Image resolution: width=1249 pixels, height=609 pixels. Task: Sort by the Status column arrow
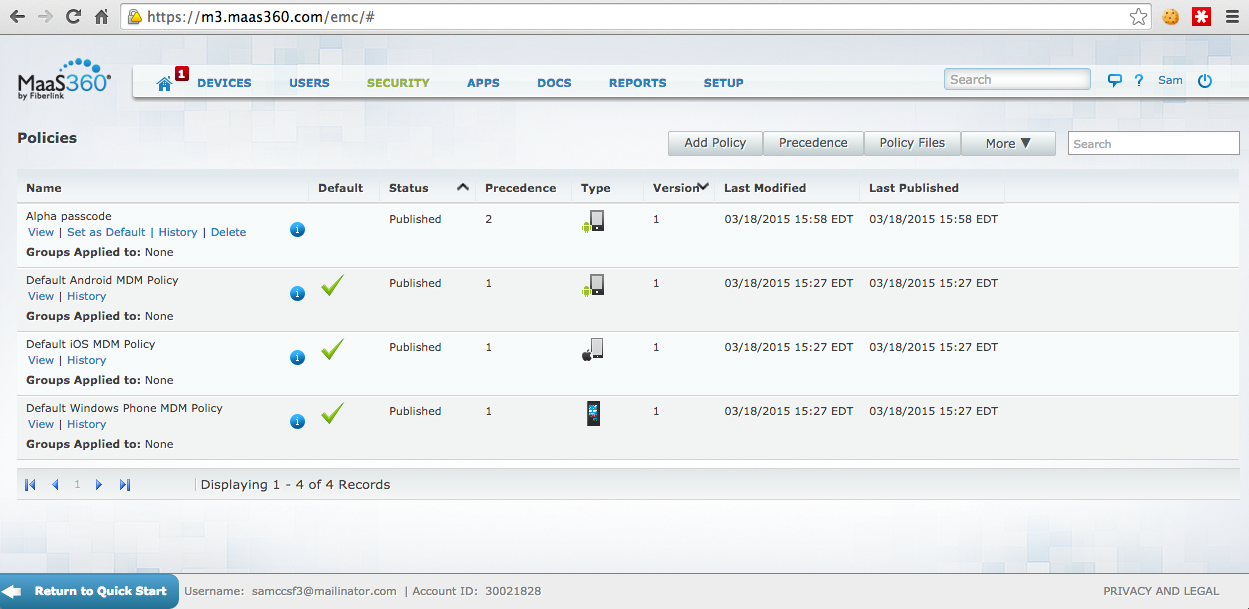[463, 187]
